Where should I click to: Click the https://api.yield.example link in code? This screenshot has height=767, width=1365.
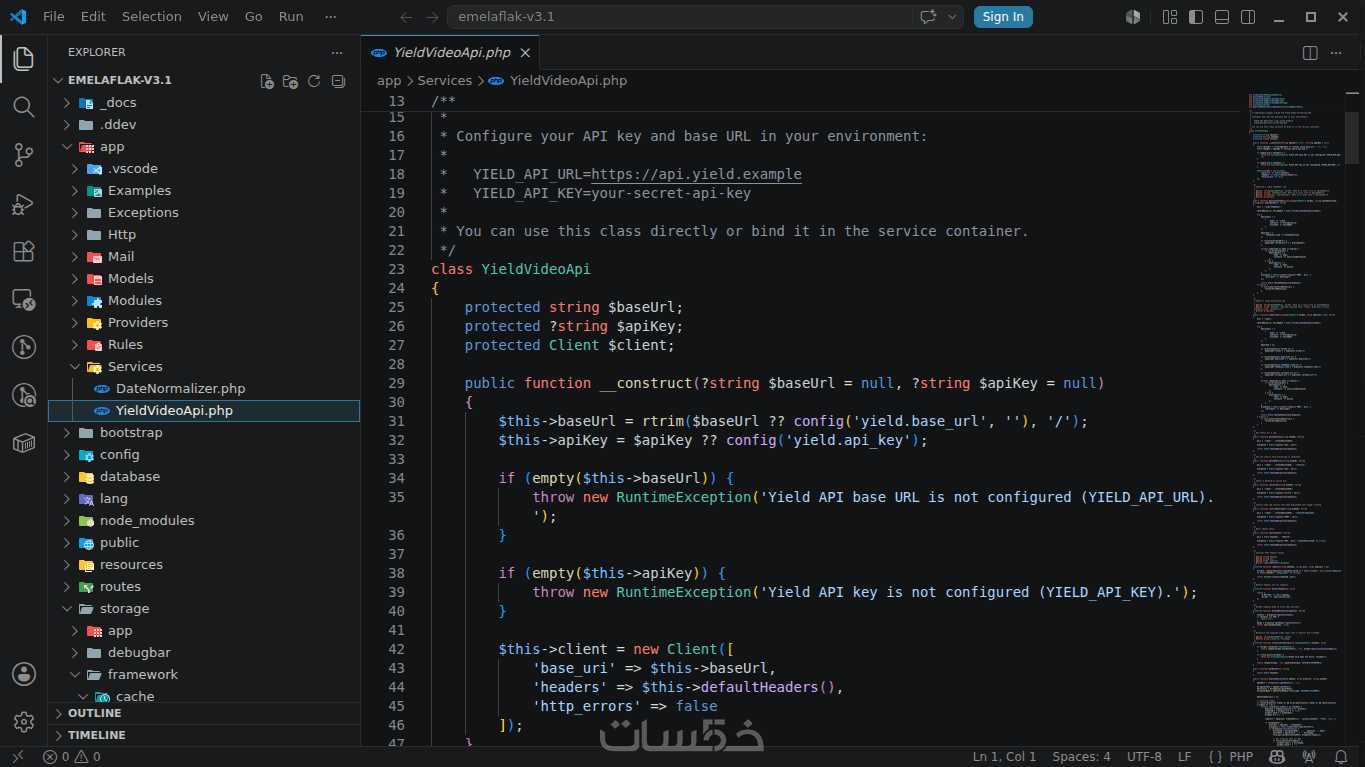[696, 174]
